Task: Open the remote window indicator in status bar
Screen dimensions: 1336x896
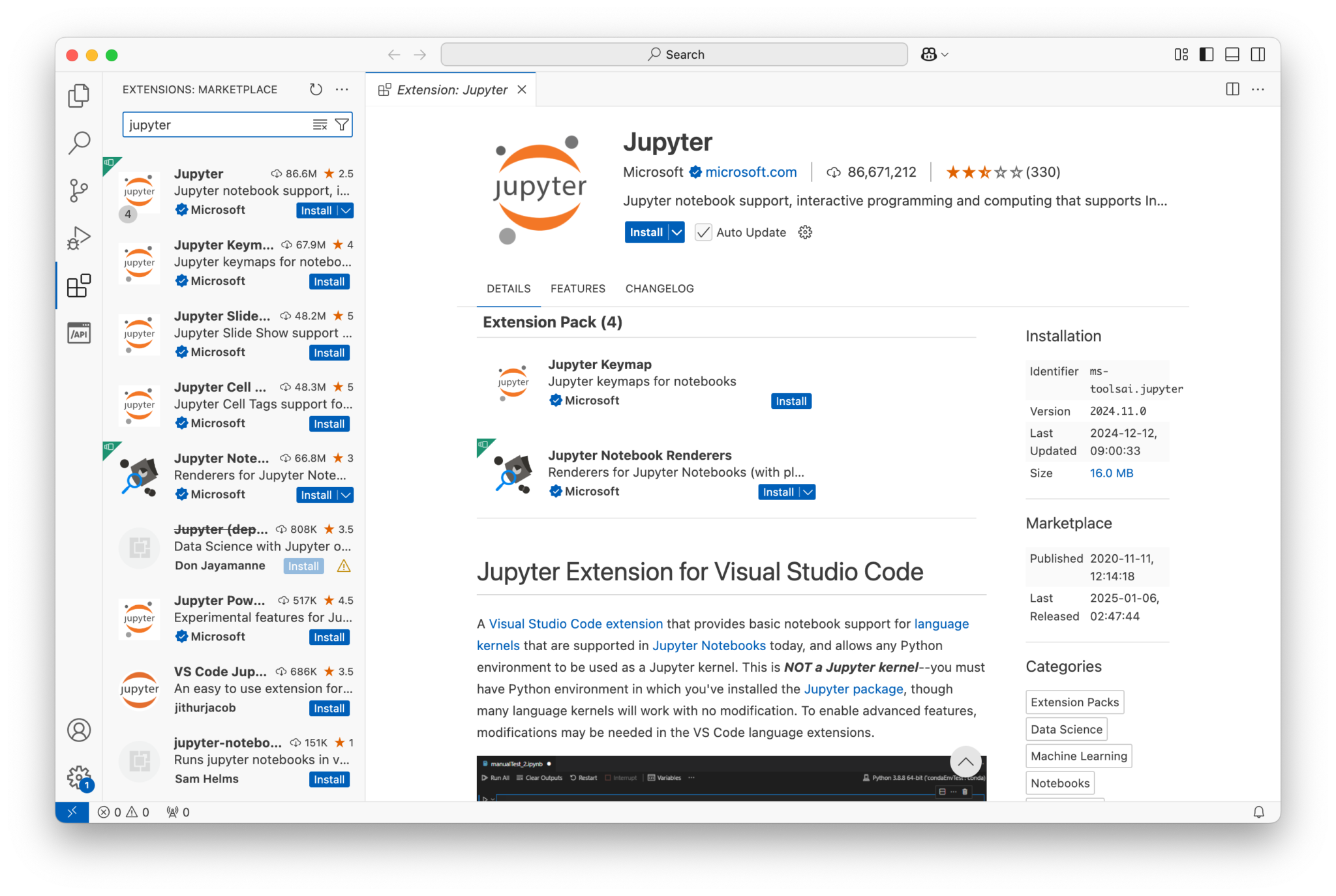Action: (72, 812)
